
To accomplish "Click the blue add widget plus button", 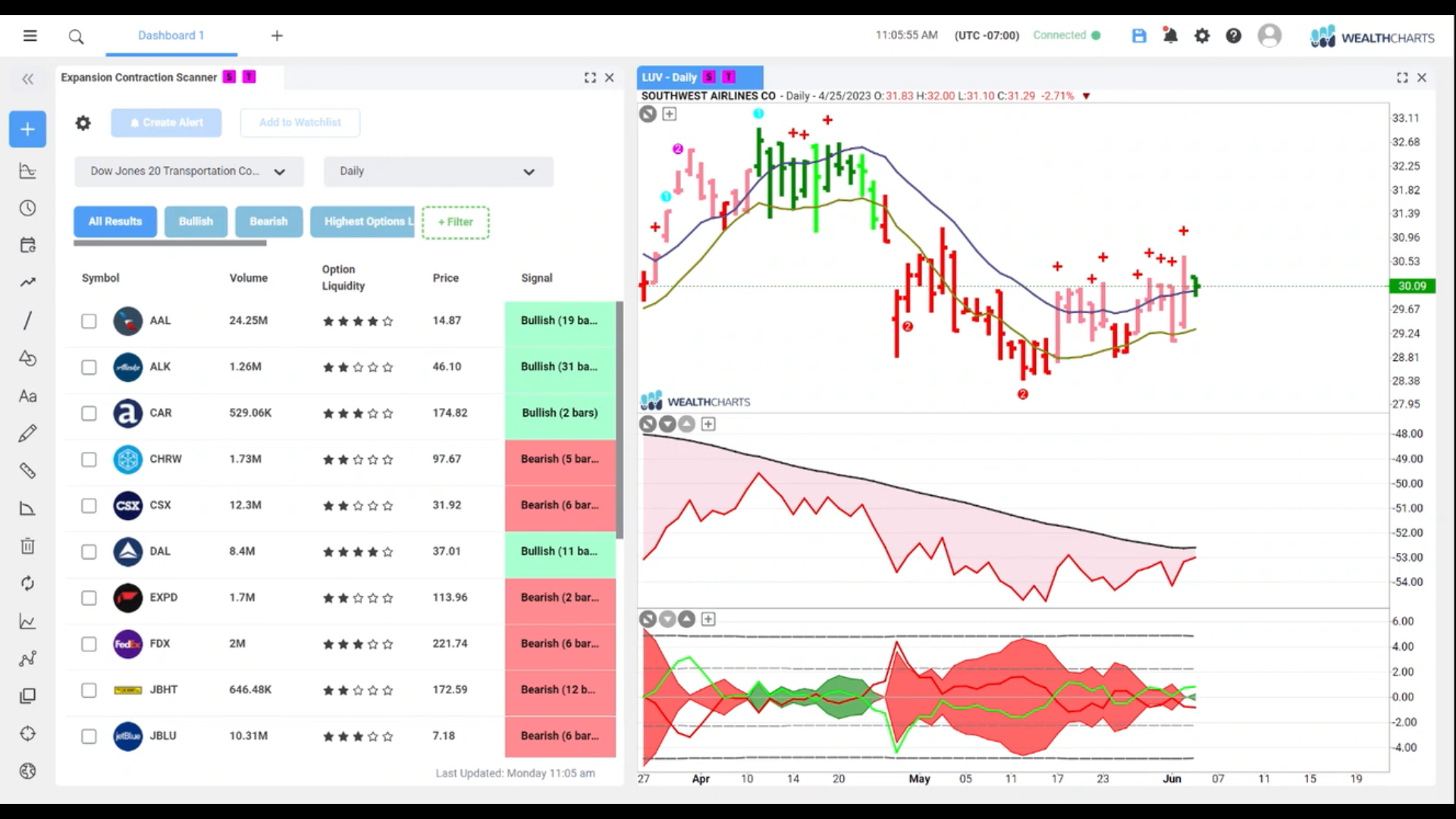I will pyautogui.click(x=27, y=129).
